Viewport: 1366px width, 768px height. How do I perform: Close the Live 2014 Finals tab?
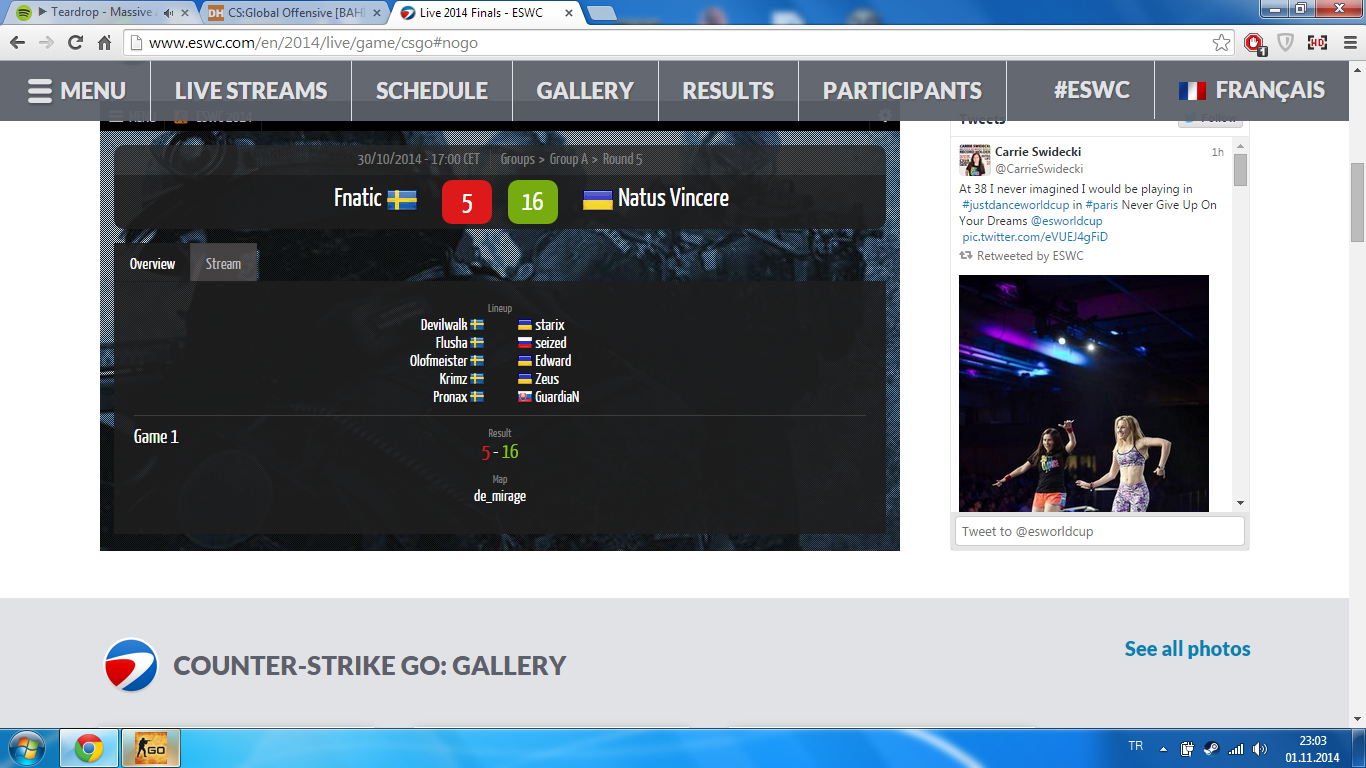568,13
